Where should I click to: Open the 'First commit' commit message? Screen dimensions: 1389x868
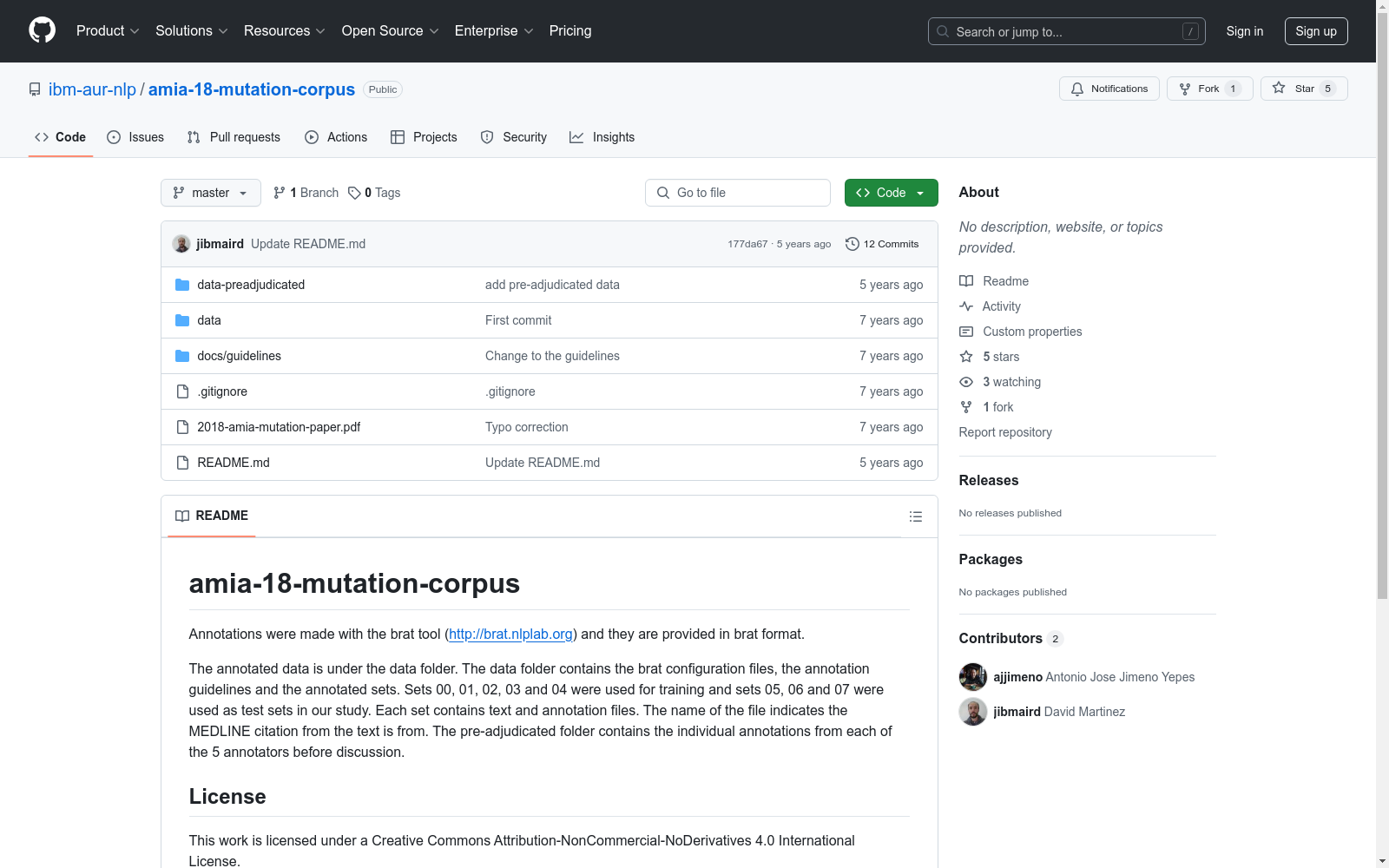pyautogui.click(x=518, y=320)
